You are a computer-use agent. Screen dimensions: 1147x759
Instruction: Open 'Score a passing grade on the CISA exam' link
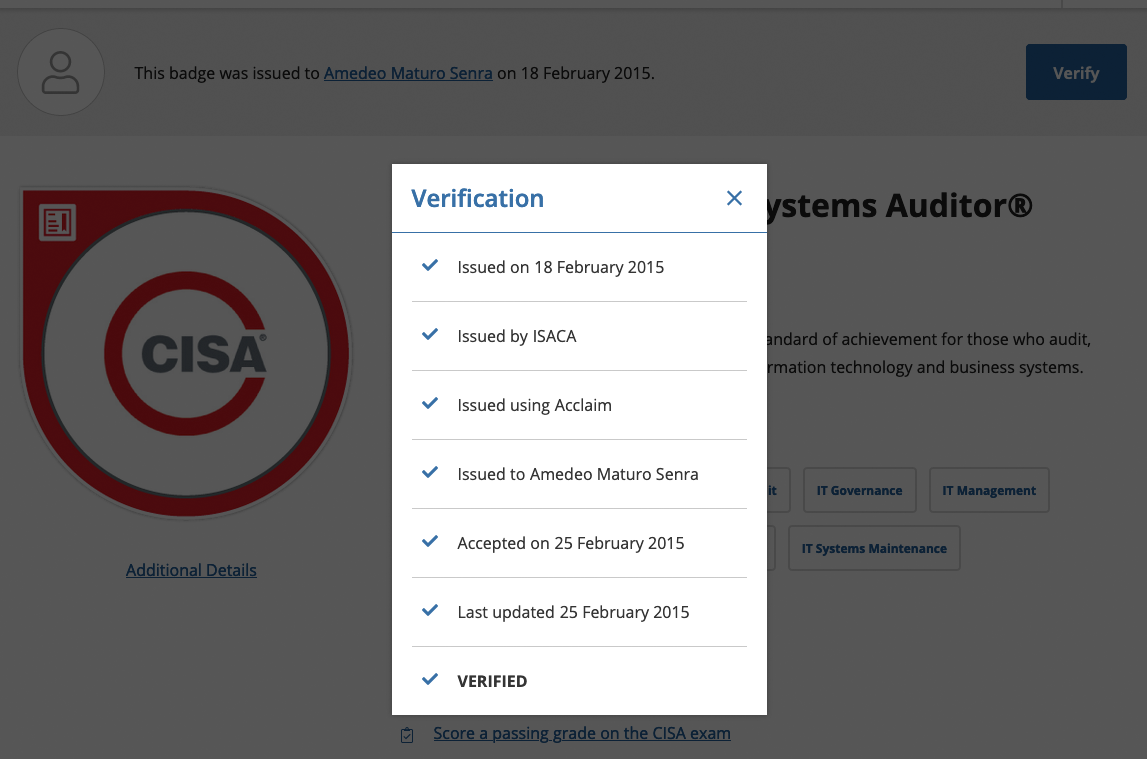click(x=582, y=733)
